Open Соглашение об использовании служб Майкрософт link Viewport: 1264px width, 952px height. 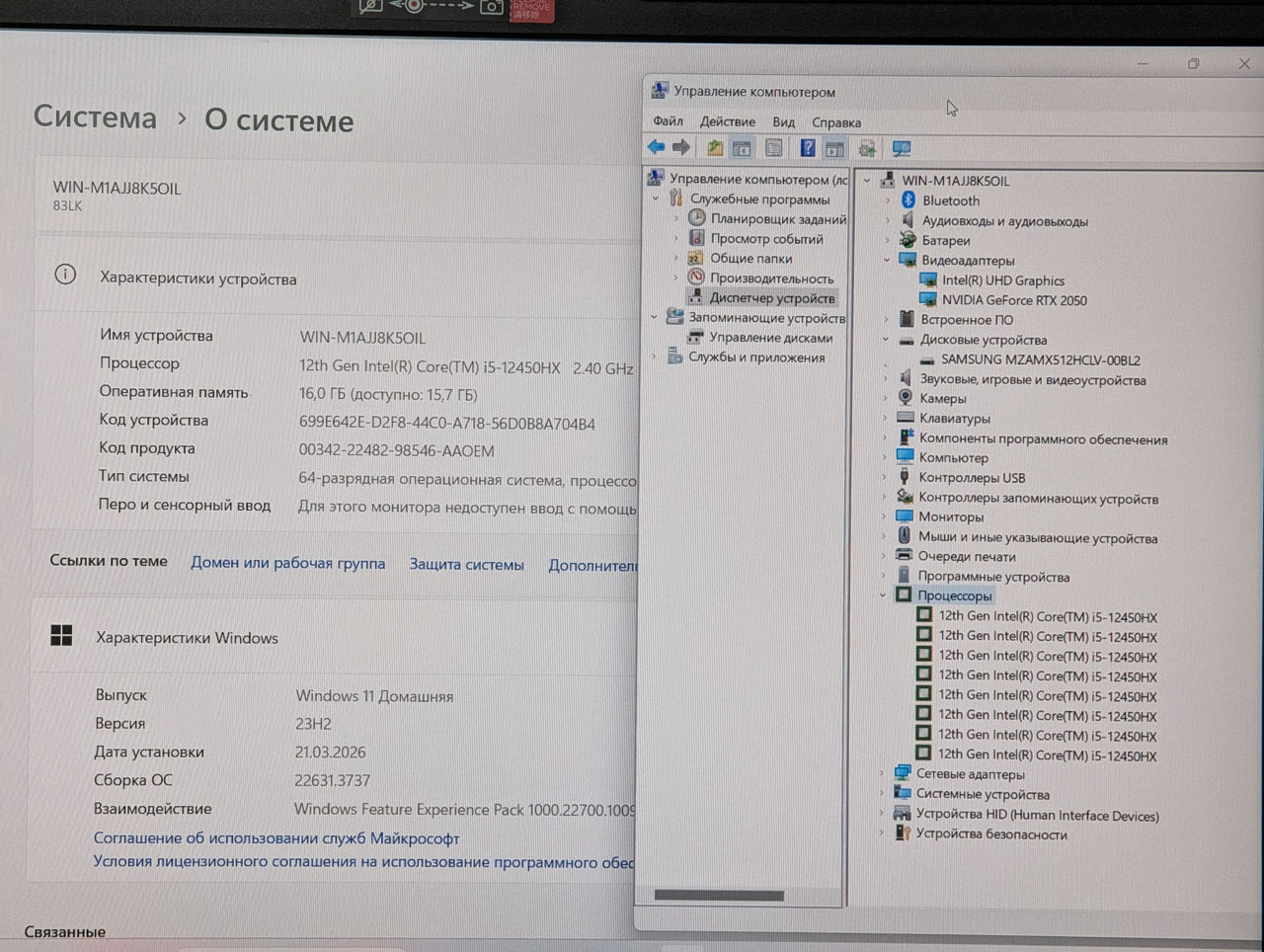coord(276,838)
